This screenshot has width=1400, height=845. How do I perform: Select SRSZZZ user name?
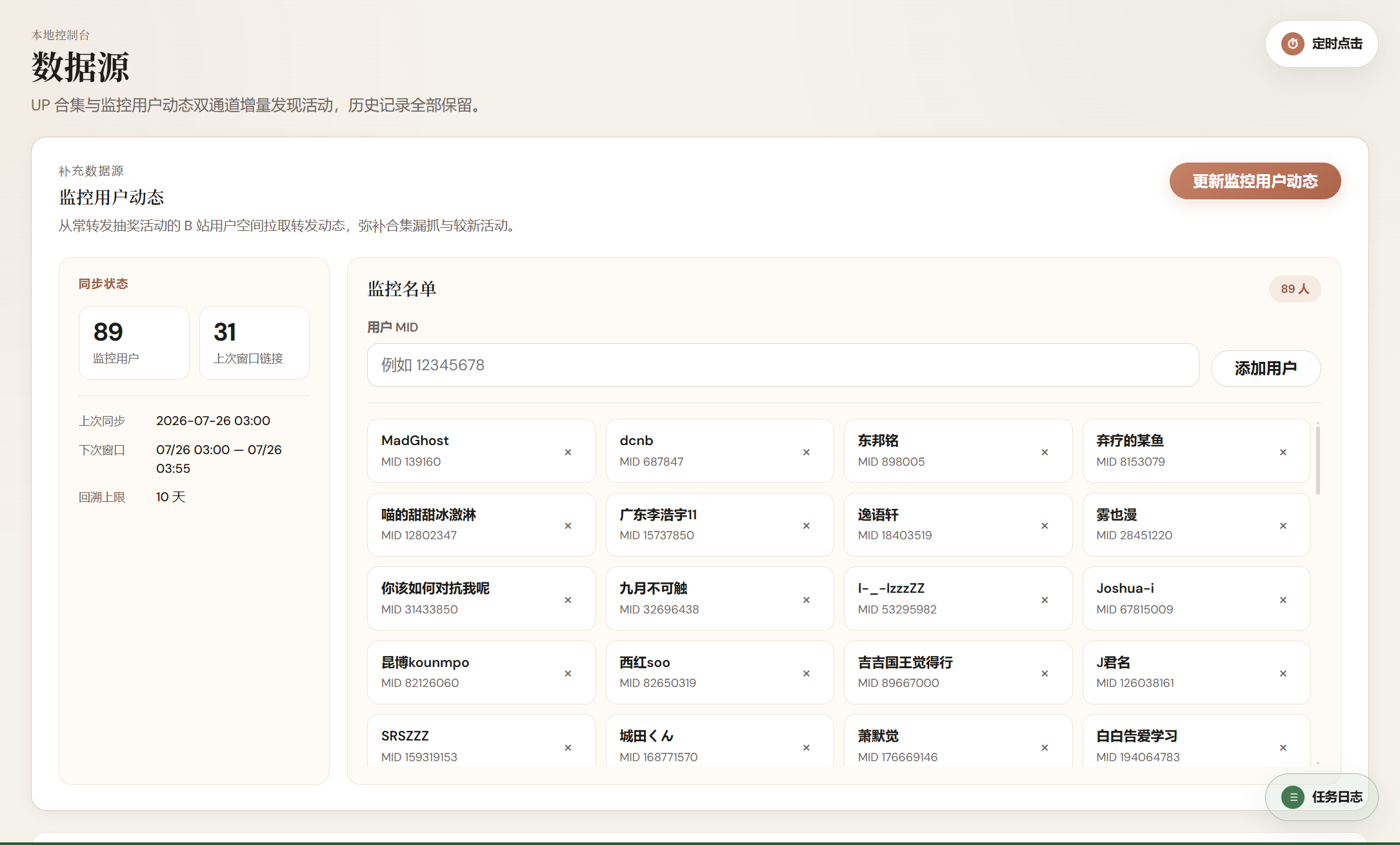point(405,736)
